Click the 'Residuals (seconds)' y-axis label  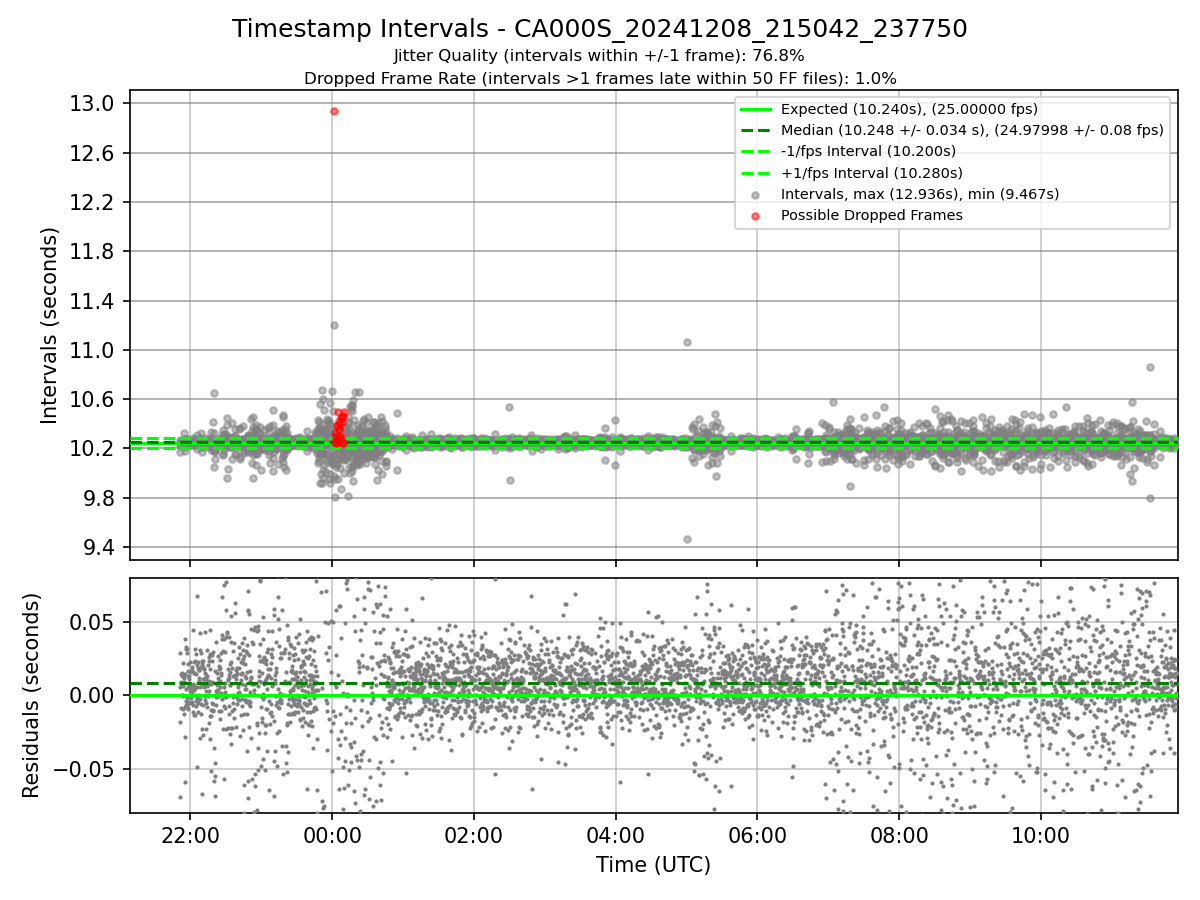31,695
